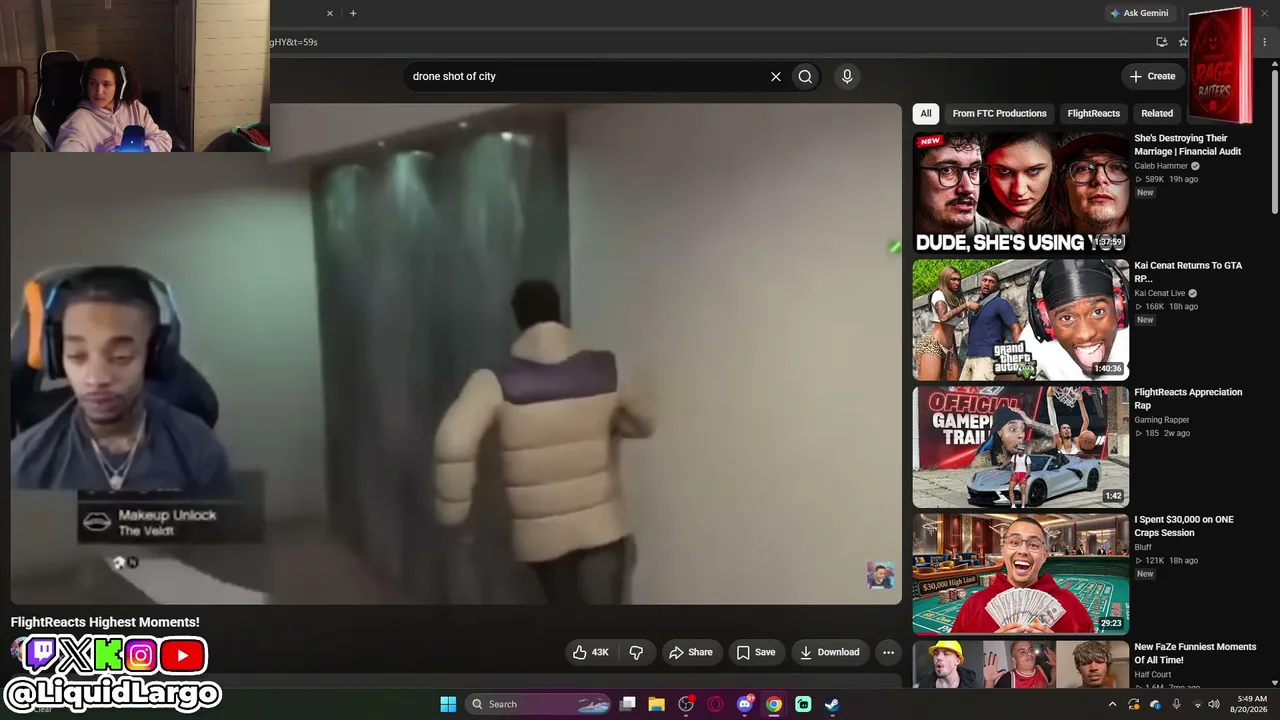
Task: Click title 'She's Destroying Their Marriage | Financial Audit'
Action: tap(1188, 145)
